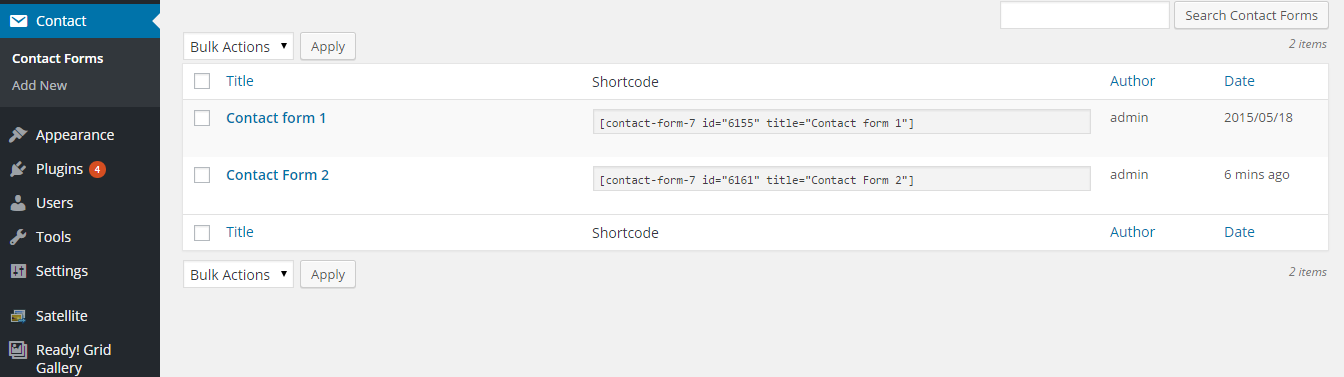Open the top Bulk Actions dropdown
Screen dimensions: 1344x377
[x=238, y=46]
